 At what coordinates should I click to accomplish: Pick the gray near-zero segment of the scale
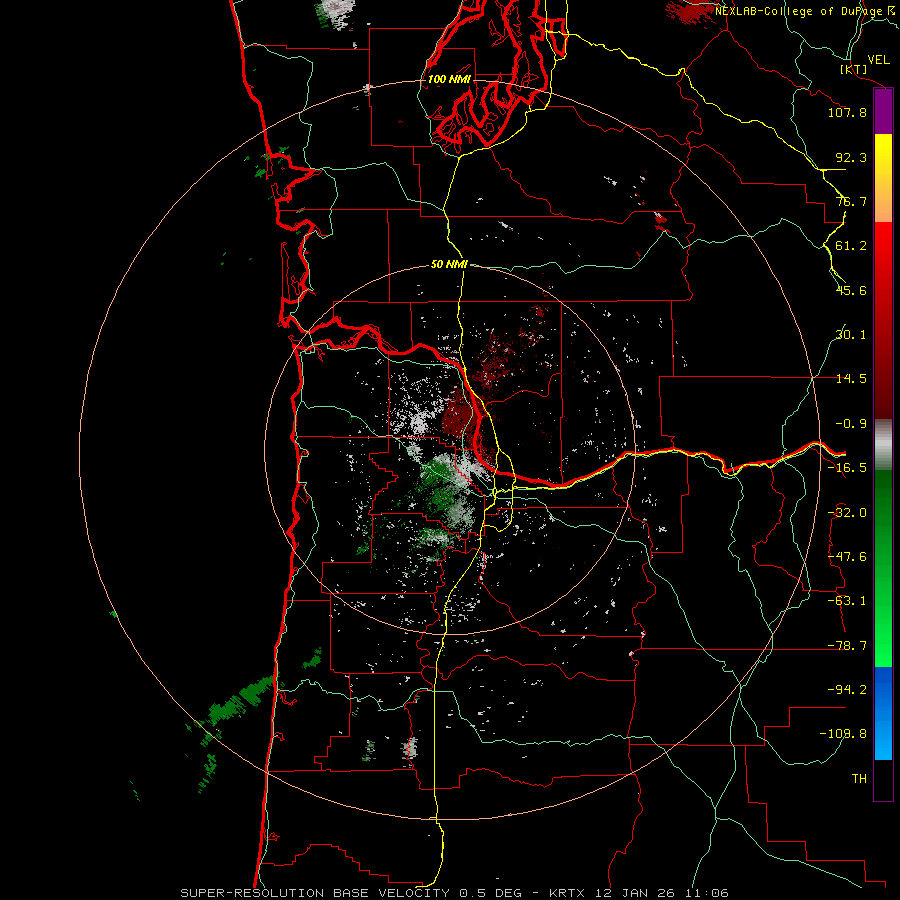[883, 445]
